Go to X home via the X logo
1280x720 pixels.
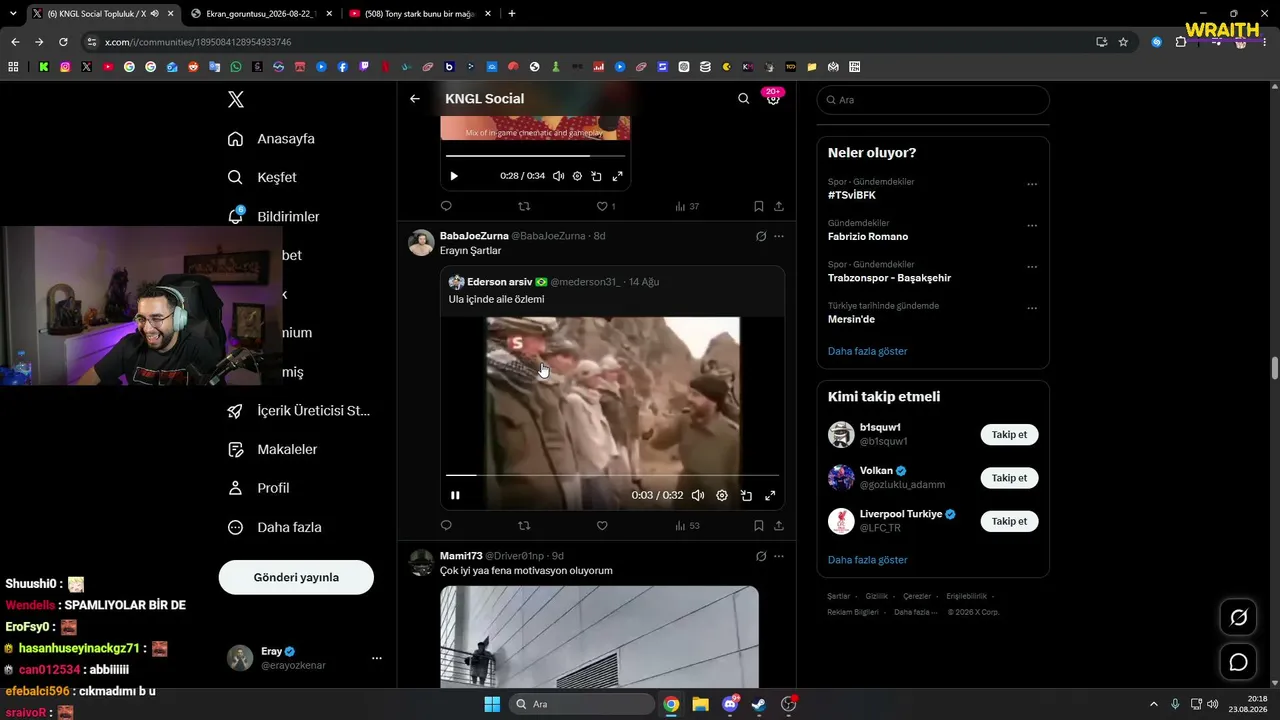[235, 99]
